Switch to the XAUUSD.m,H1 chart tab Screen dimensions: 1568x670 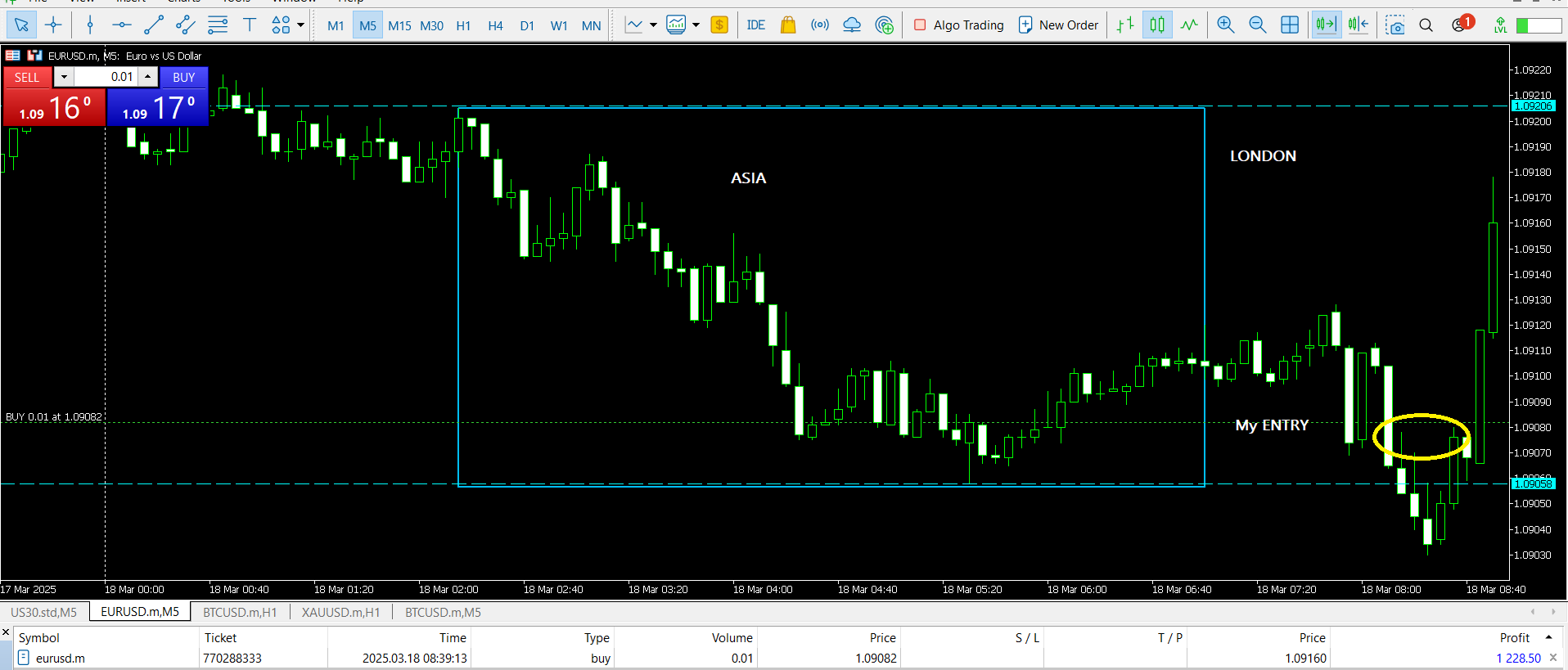[x=340, y=612]
